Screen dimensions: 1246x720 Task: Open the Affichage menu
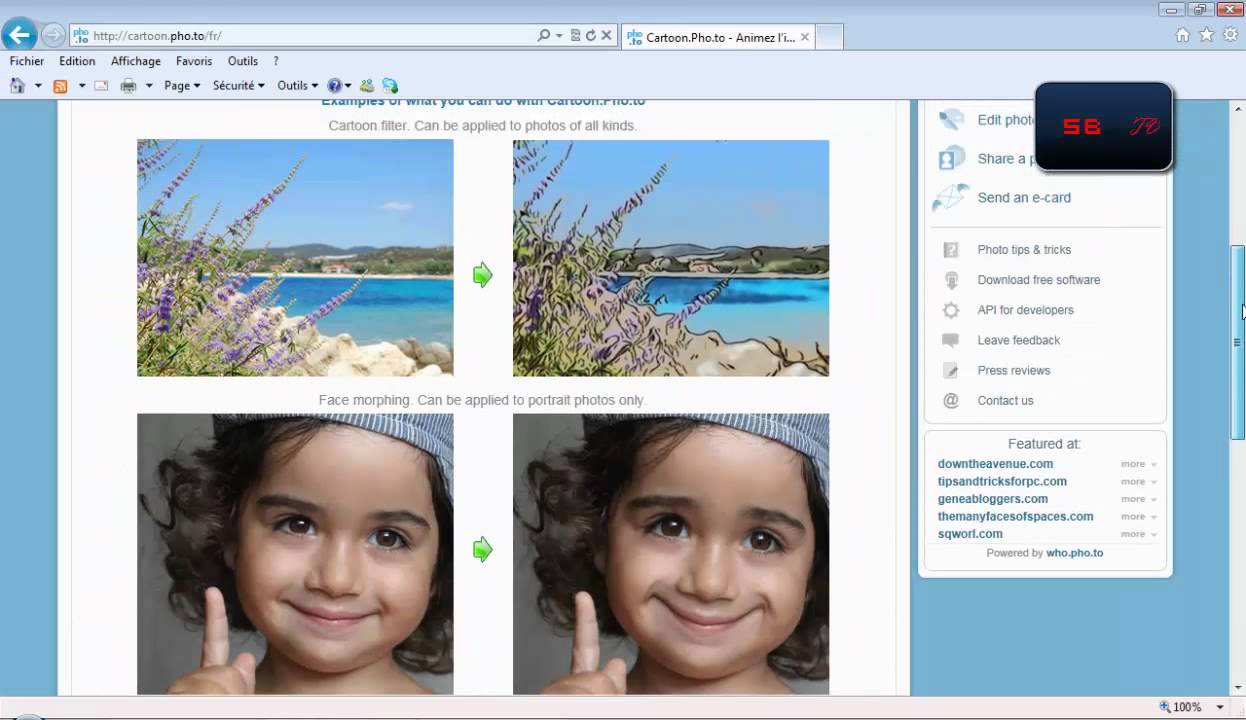click(x=136, y=61)
